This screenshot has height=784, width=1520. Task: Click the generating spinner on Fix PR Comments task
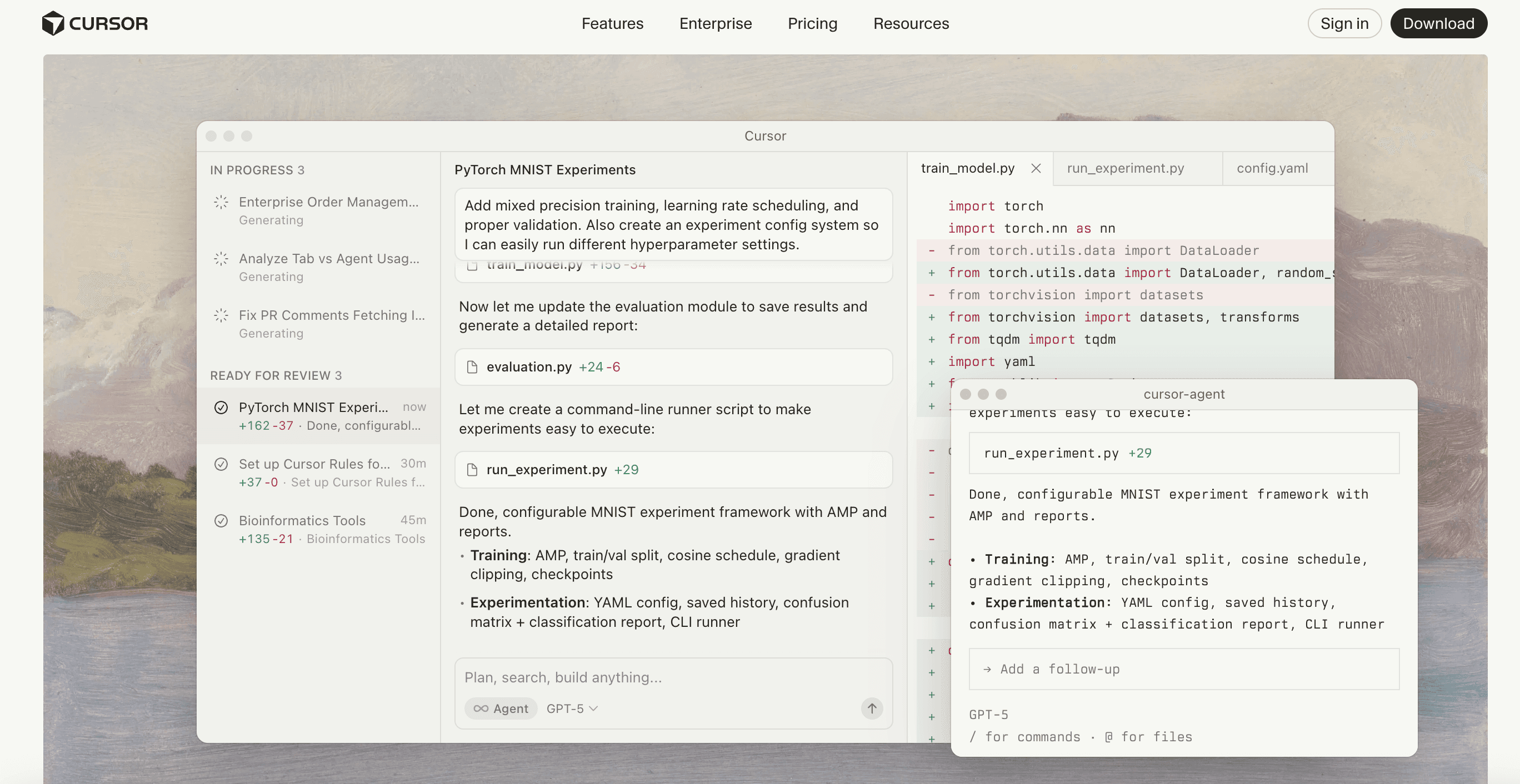point(221,315)
